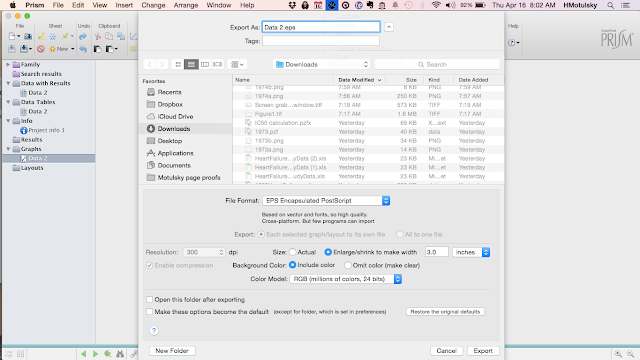Collapse dialog with Export As chevron

[x=389, y=27]
